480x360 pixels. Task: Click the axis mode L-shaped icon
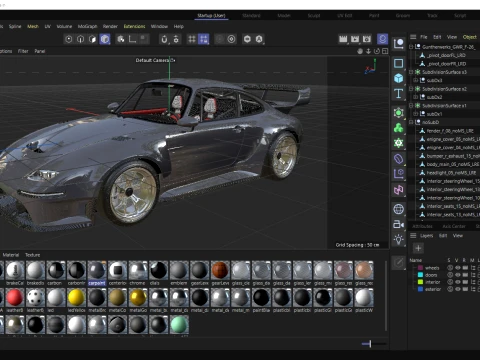coord(132,39)
